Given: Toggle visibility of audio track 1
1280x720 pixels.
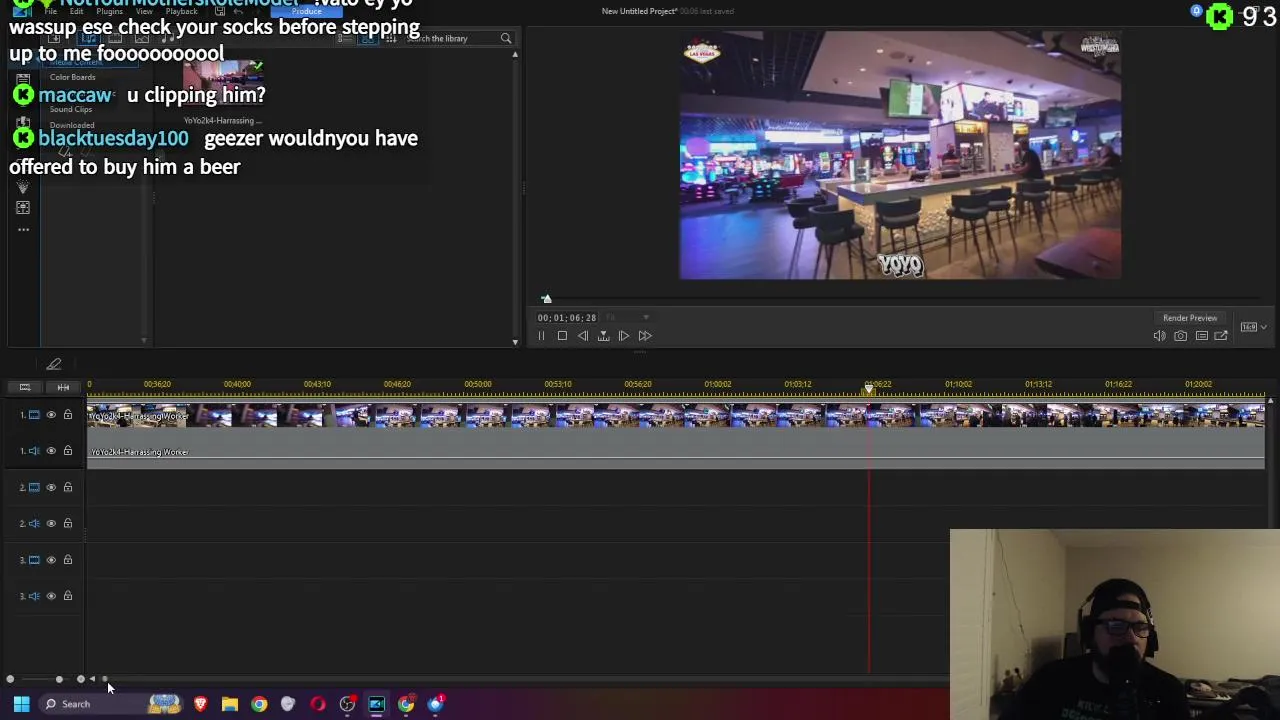Looking at the screenshot, I should [x=51, y=451].
